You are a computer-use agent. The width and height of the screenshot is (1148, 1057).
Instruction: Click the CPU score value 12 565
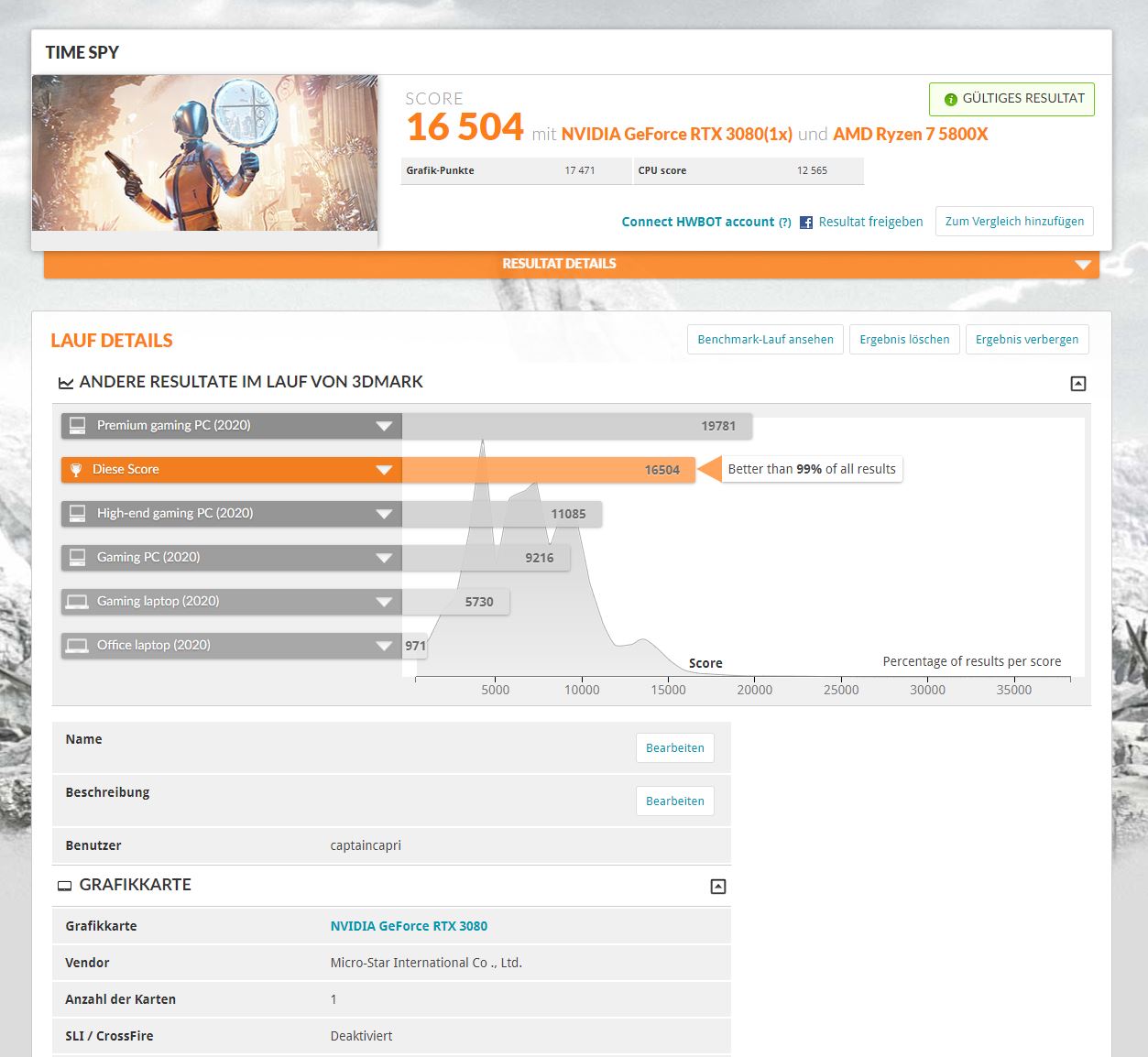[x=812, y=170]
